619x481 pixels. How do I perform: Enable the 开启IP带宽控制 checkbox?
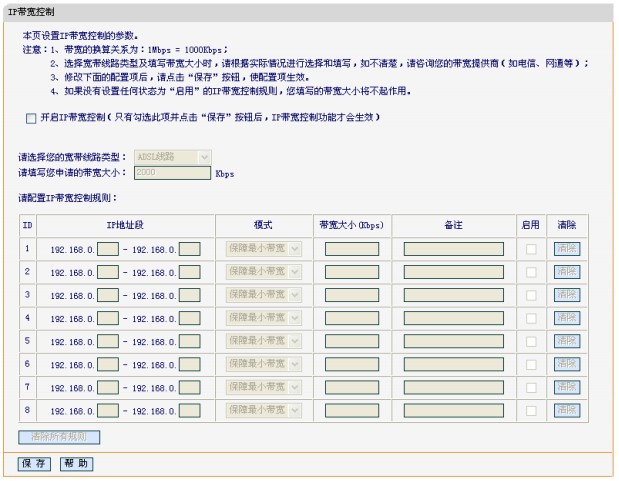pos(31,118)
